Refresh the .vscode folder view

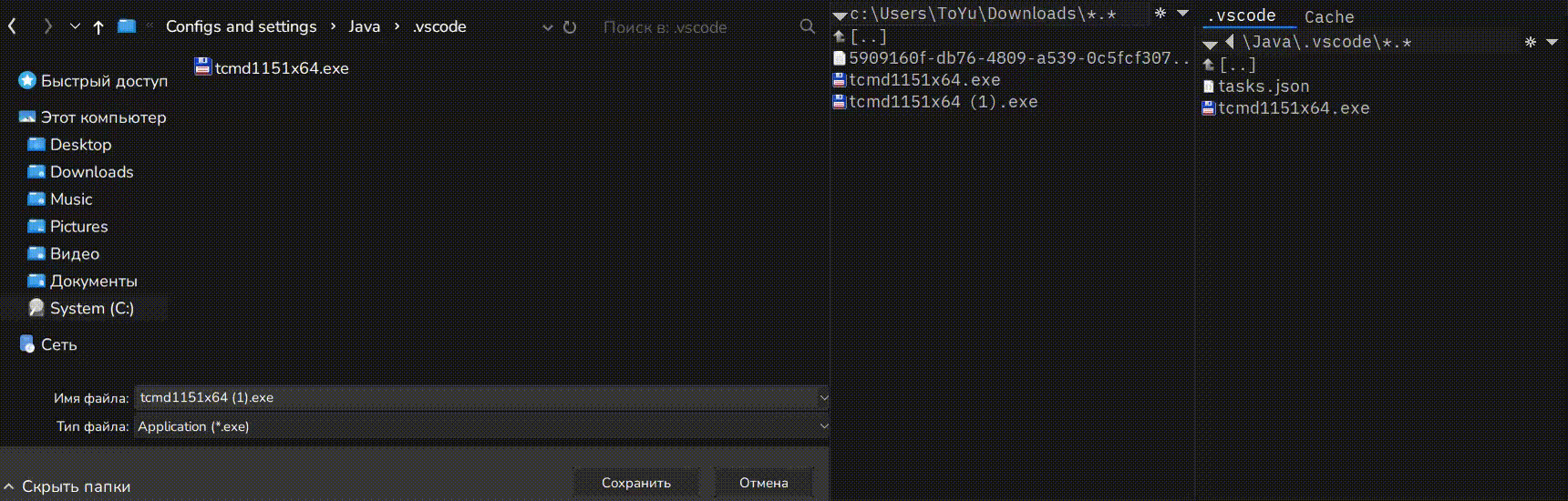pos(570,27)
